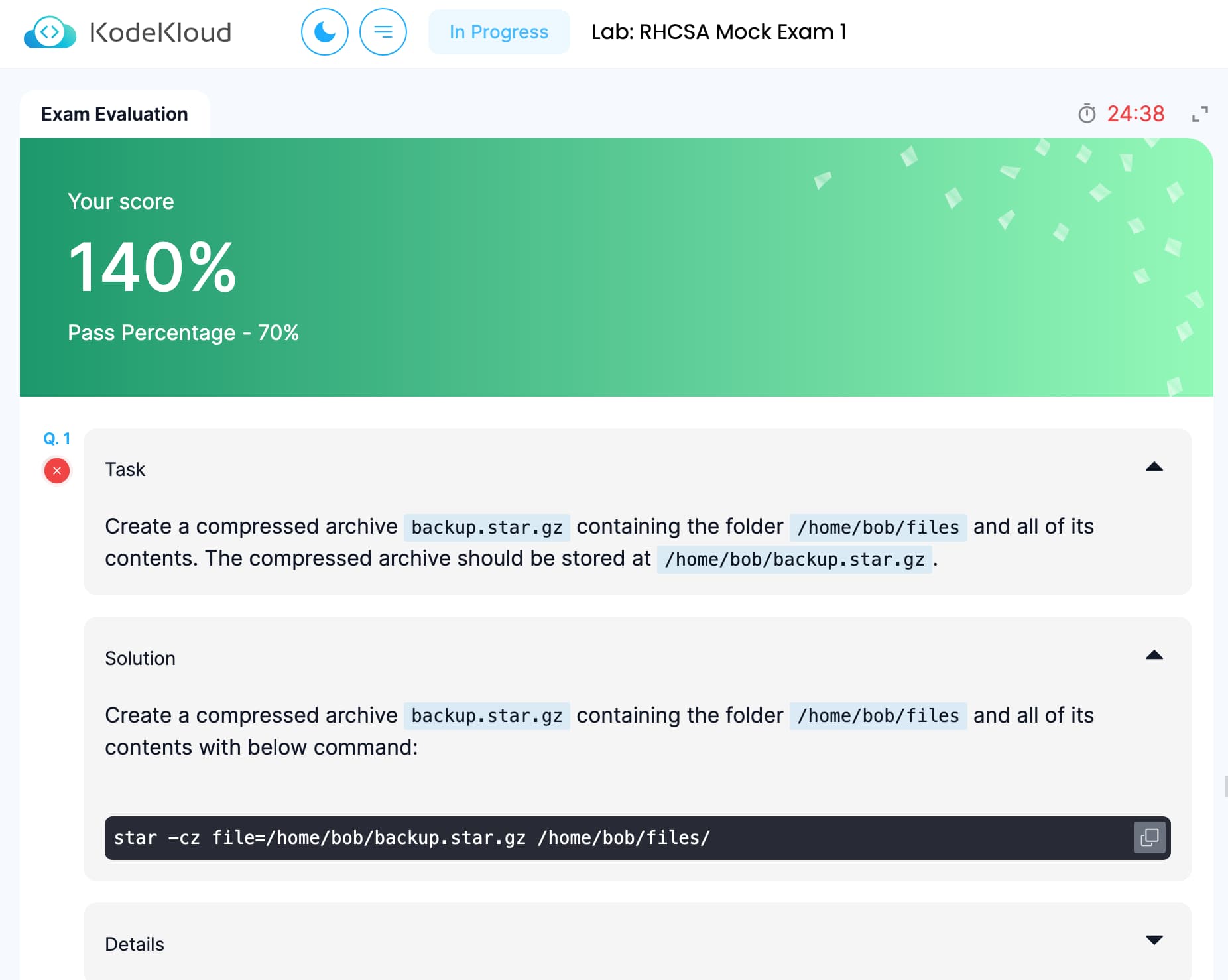Image resolution: width=1228 pixels, height=980 pixels.
Task: Expand the Details section arrow
Action: click(x=1154, y=940)
